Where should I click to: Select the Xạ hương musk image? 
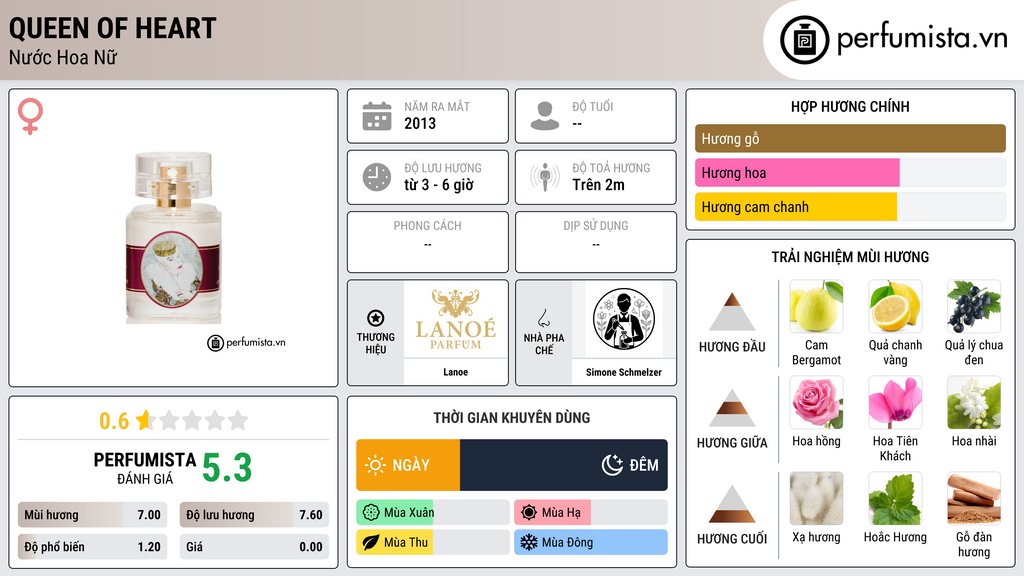(816, 498)
